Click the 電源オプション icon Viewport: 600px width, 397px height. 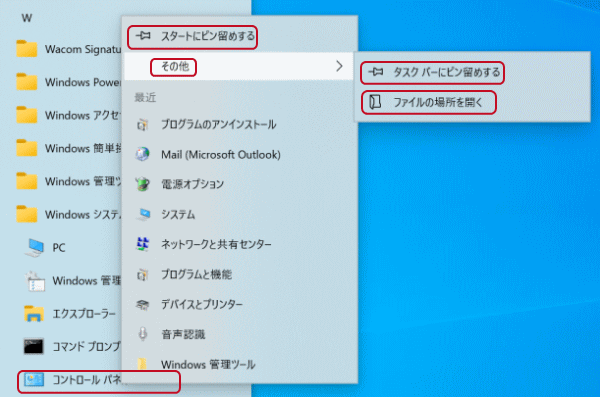[142, 184]
